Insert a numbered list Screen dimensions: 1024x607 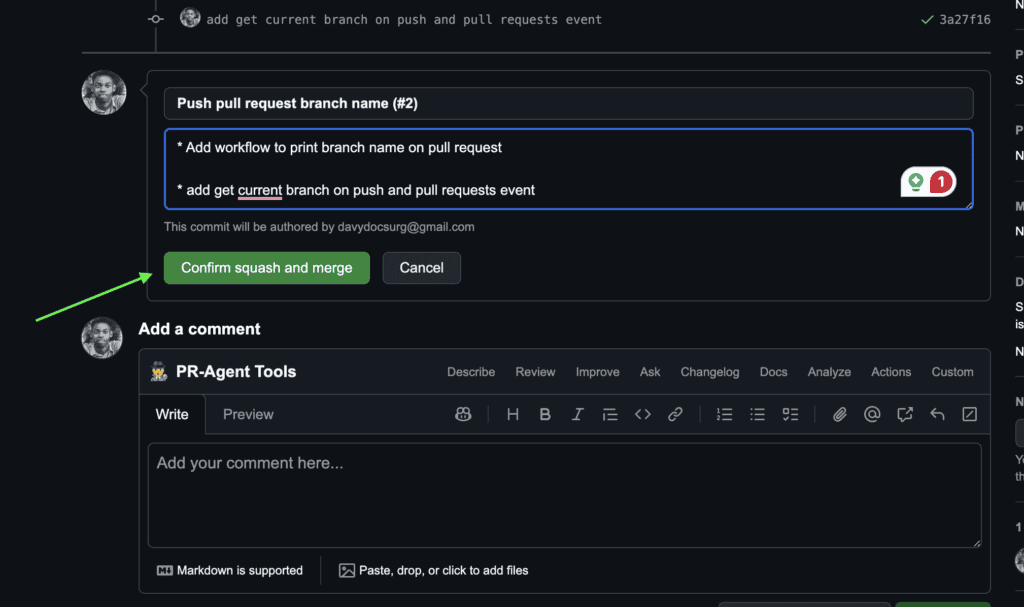pyautogui.click(x=724, y=414)
